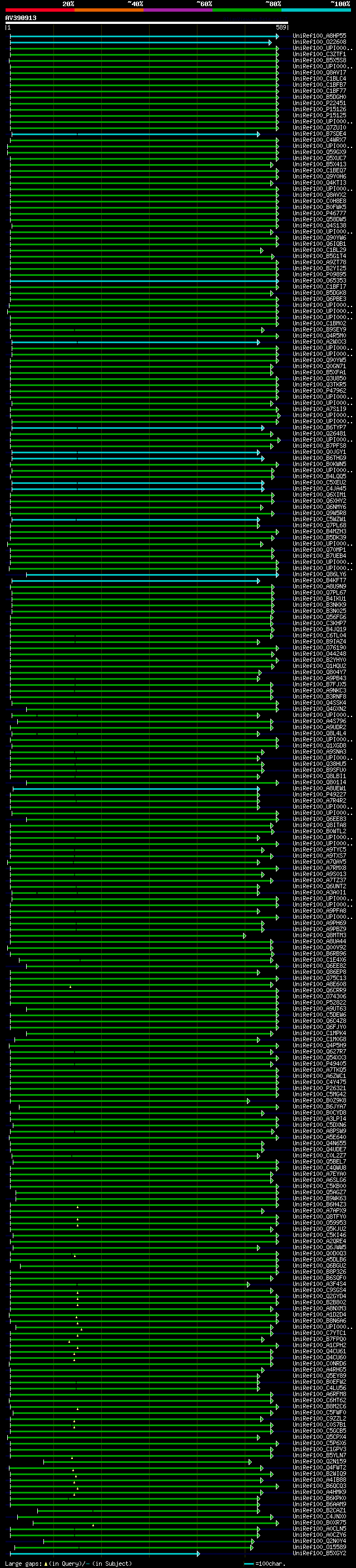Click the UniRef100_P47962 label
The width and height of the screenshot is (356, 1568).
(319, 391)
